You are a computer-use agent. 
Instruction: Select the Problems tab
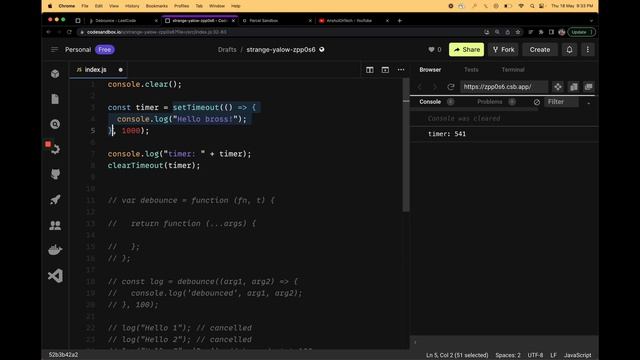490,102
